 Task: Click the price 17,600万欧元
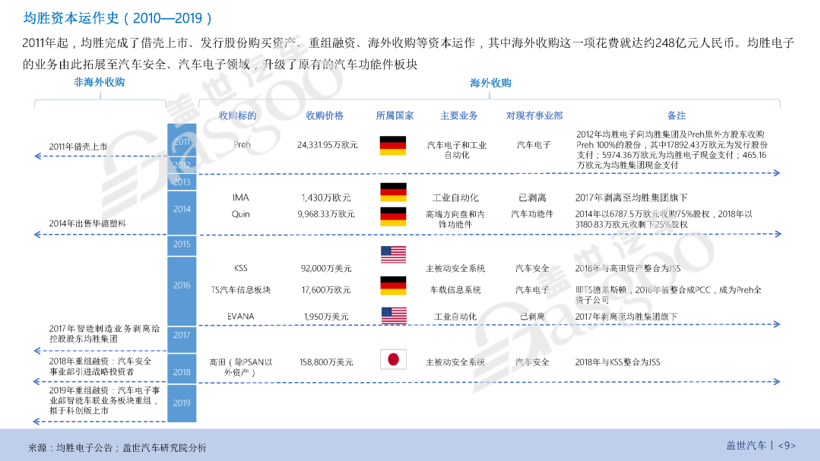click(326, 290)
